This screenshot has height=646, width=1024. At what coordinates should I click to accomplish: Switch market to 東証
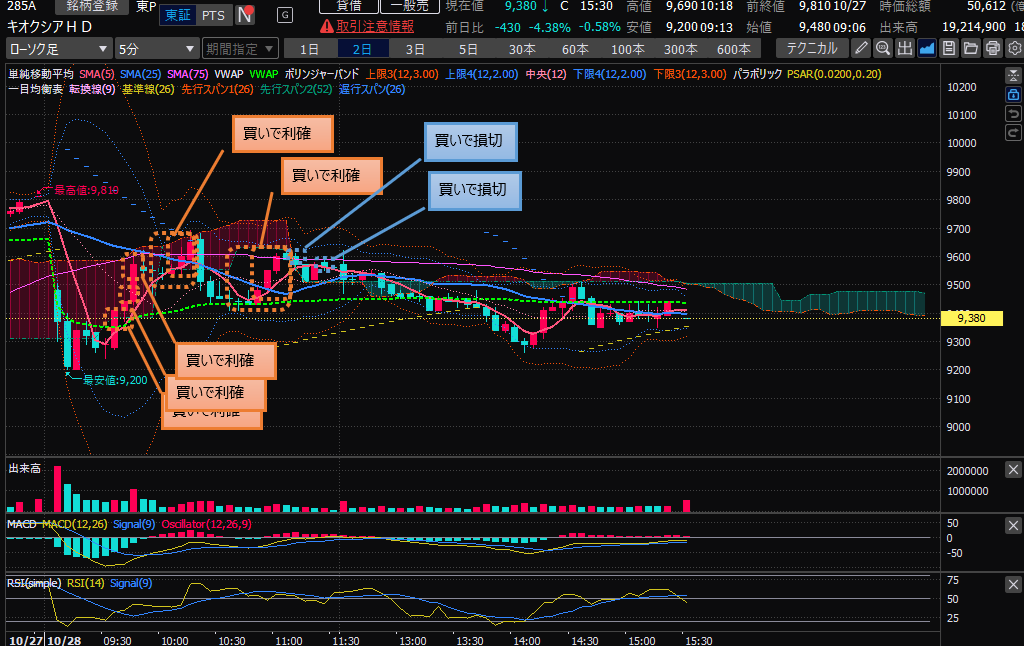(177, 15)
